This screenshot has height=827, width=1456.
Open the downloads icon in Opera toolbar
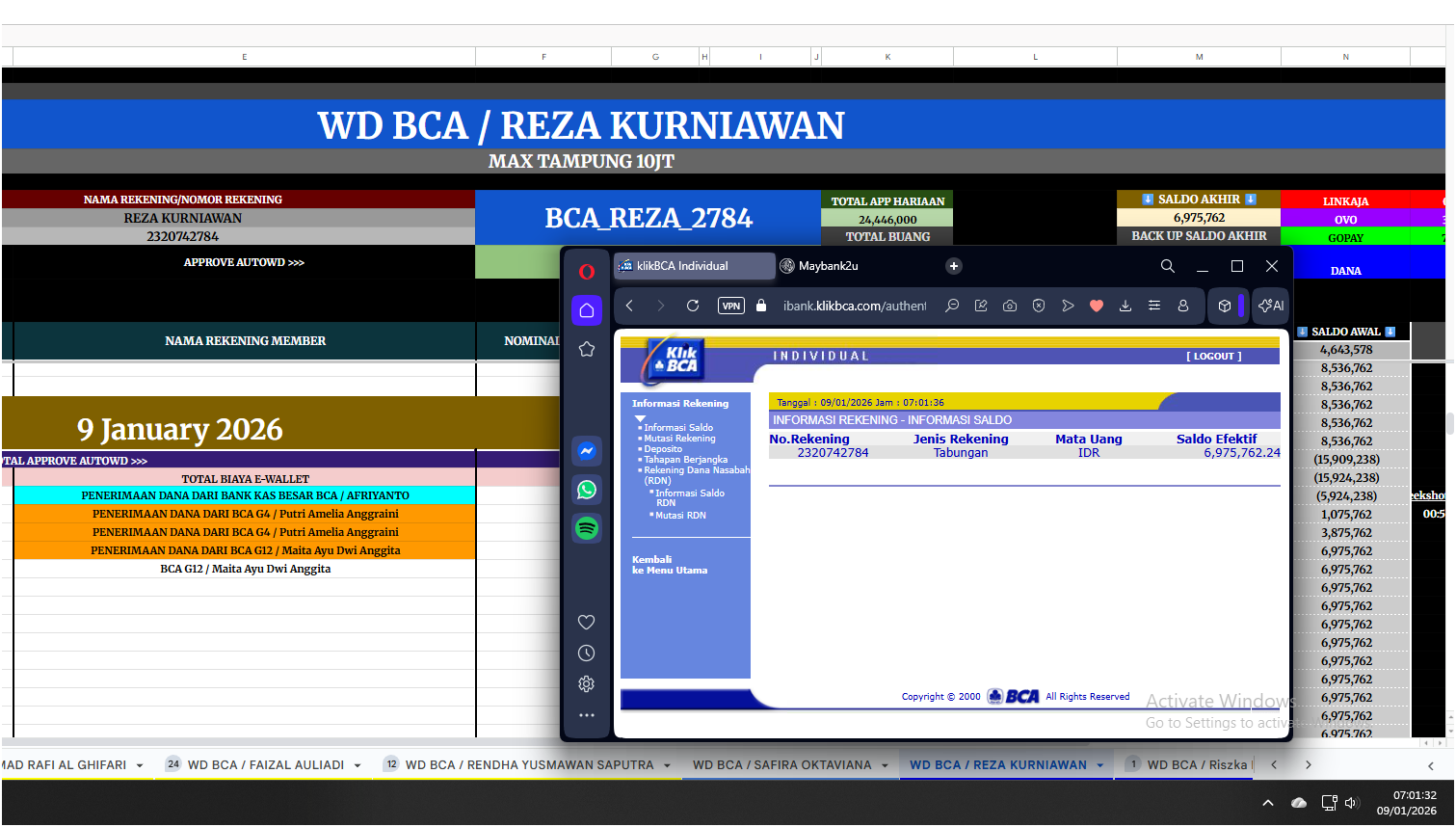1125,306
